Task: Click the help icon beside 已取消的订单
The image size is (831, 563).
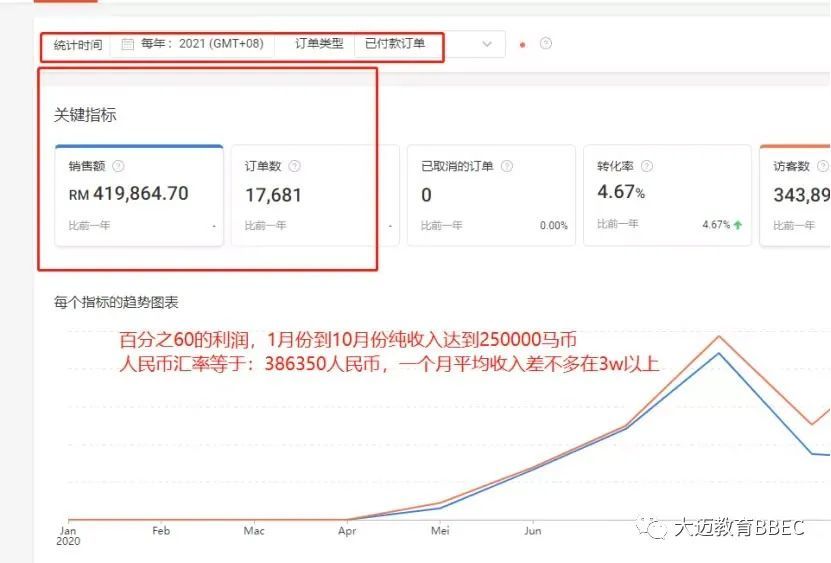Action: (x=507, y=166)
